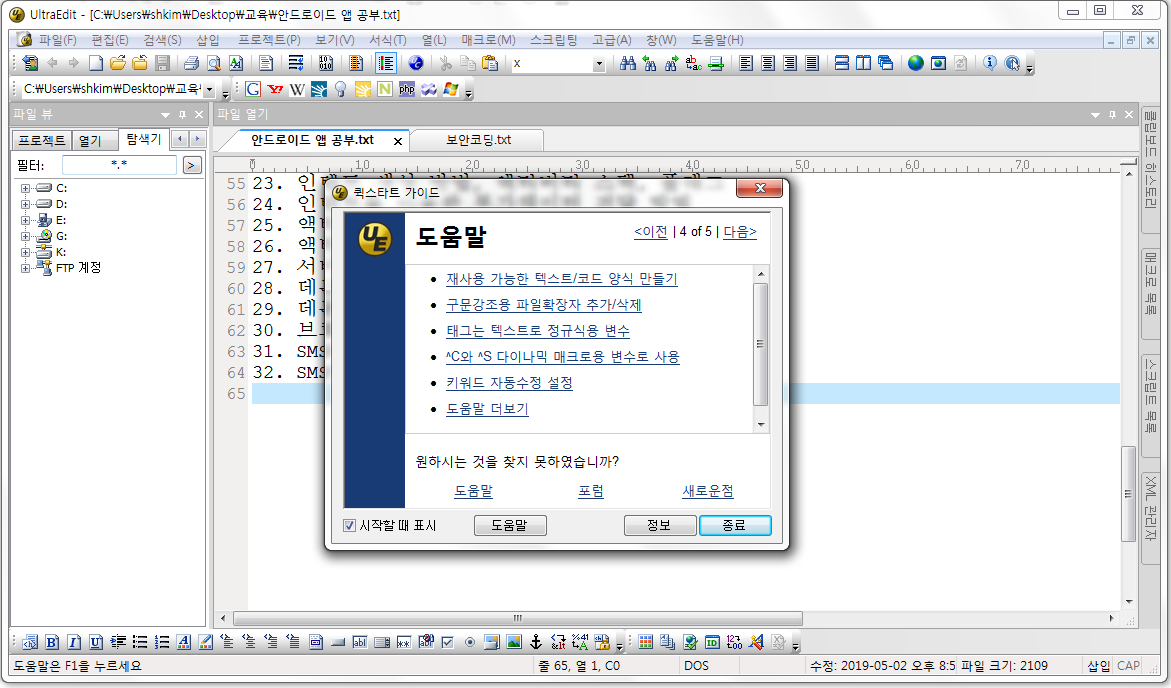
Task: Click the dialog list vertical scrollbar thumb
Action: (x=761, y=344)
